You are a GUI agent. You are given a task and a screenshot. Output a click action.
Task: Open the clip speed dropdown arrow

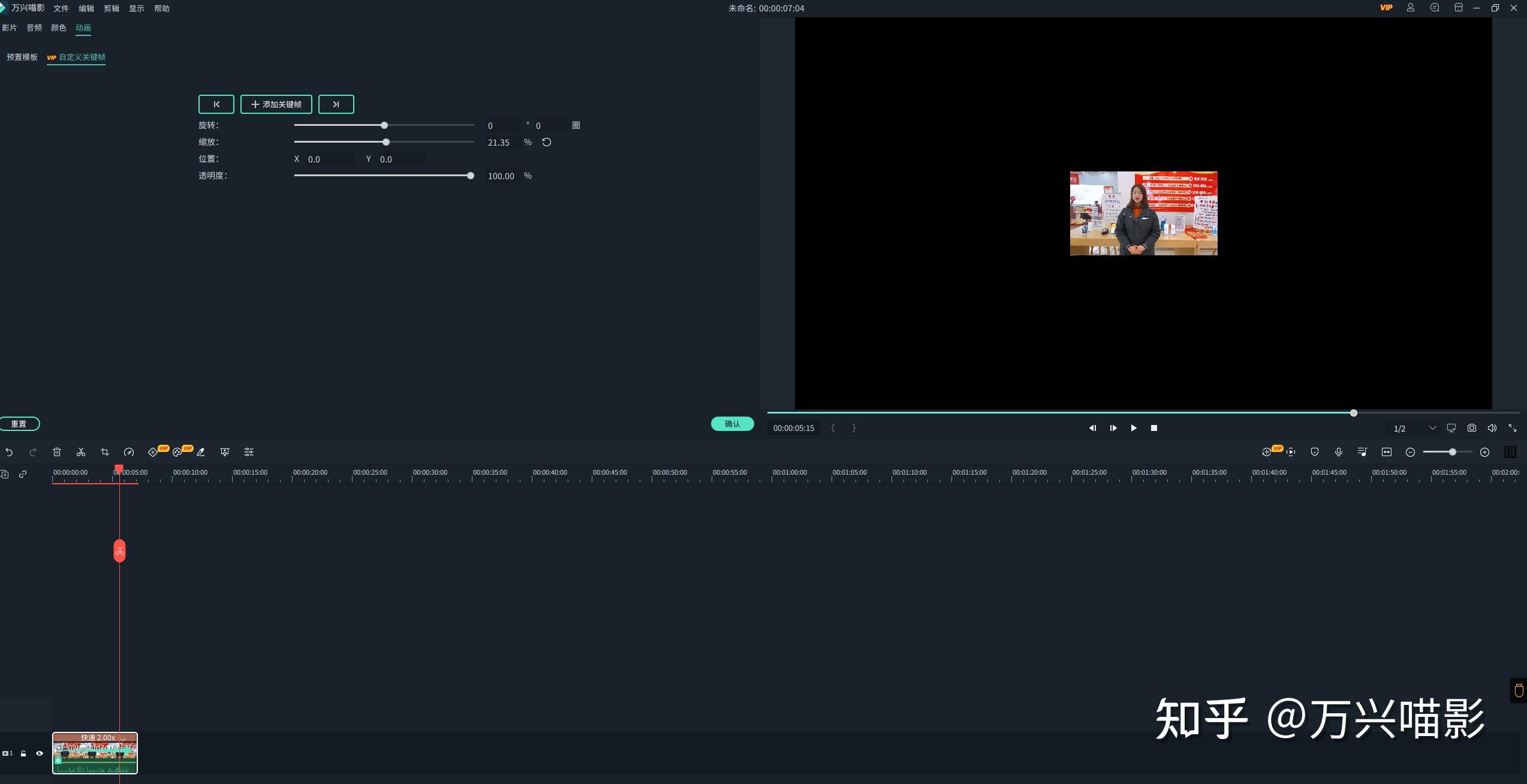pos(123,738)
